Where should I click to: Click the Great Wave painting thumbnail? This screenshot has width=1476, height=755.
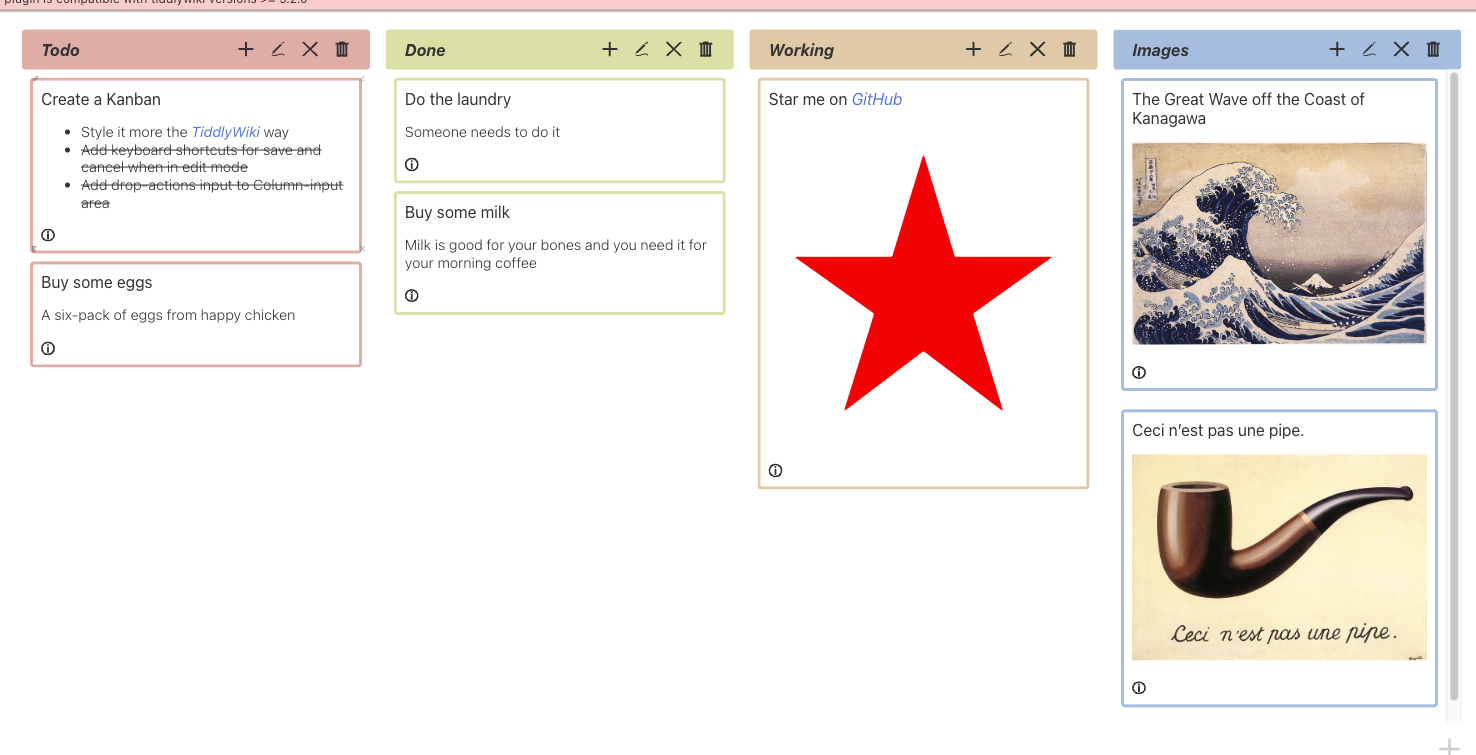coord(1279,243)
